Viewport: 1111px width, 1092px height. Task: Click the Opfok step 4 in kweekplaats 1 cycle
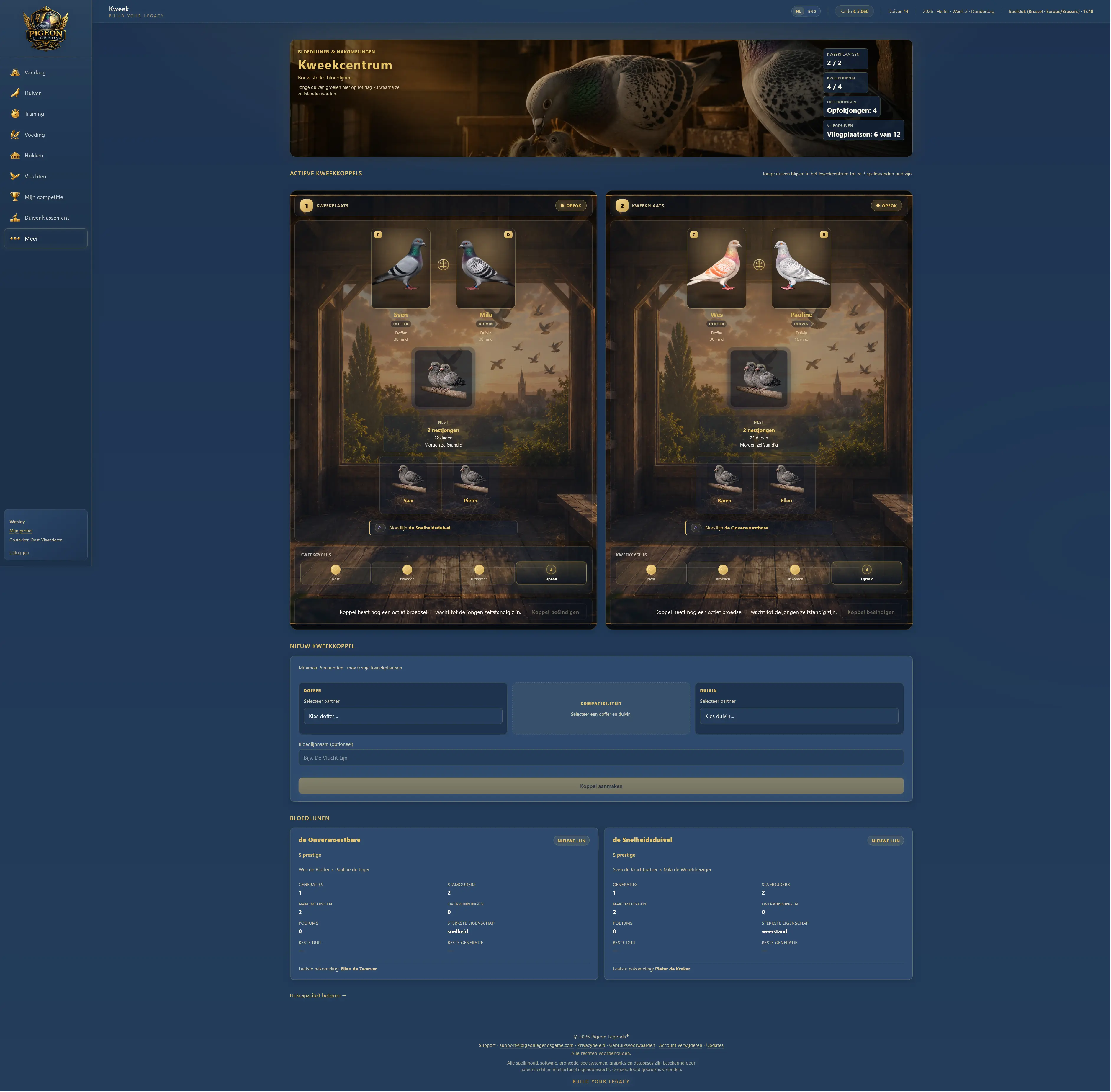[551, 573]
